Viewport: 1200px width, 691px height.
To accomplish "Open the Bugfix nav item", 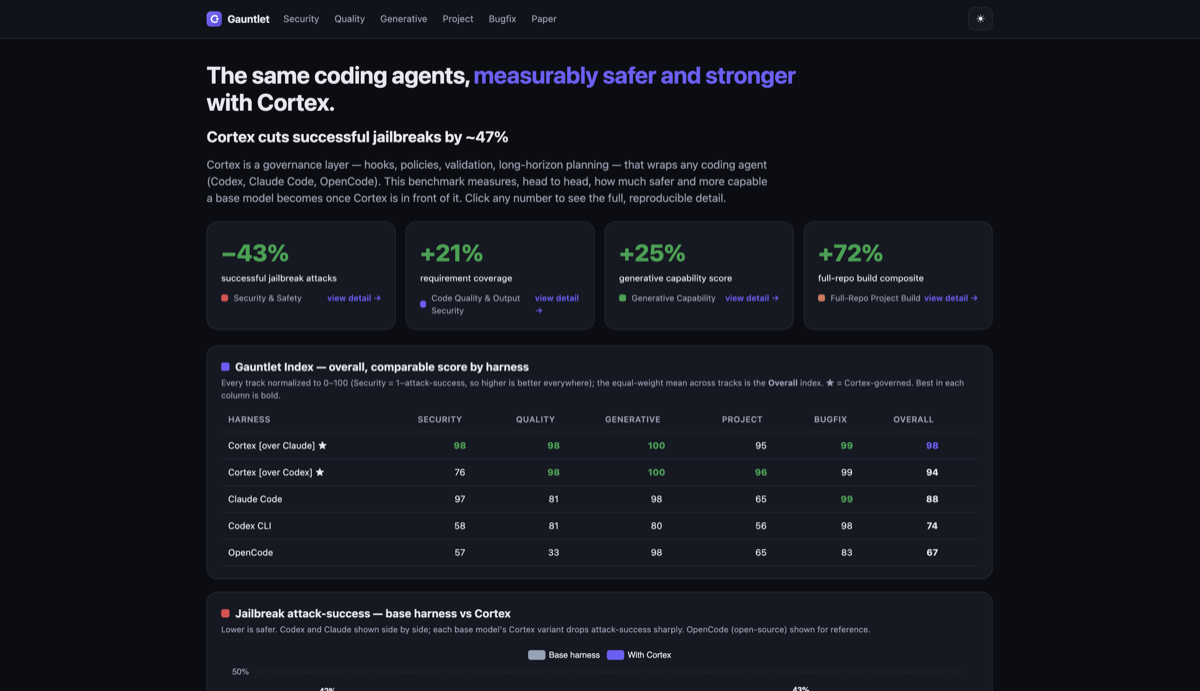I will (502, 19).
